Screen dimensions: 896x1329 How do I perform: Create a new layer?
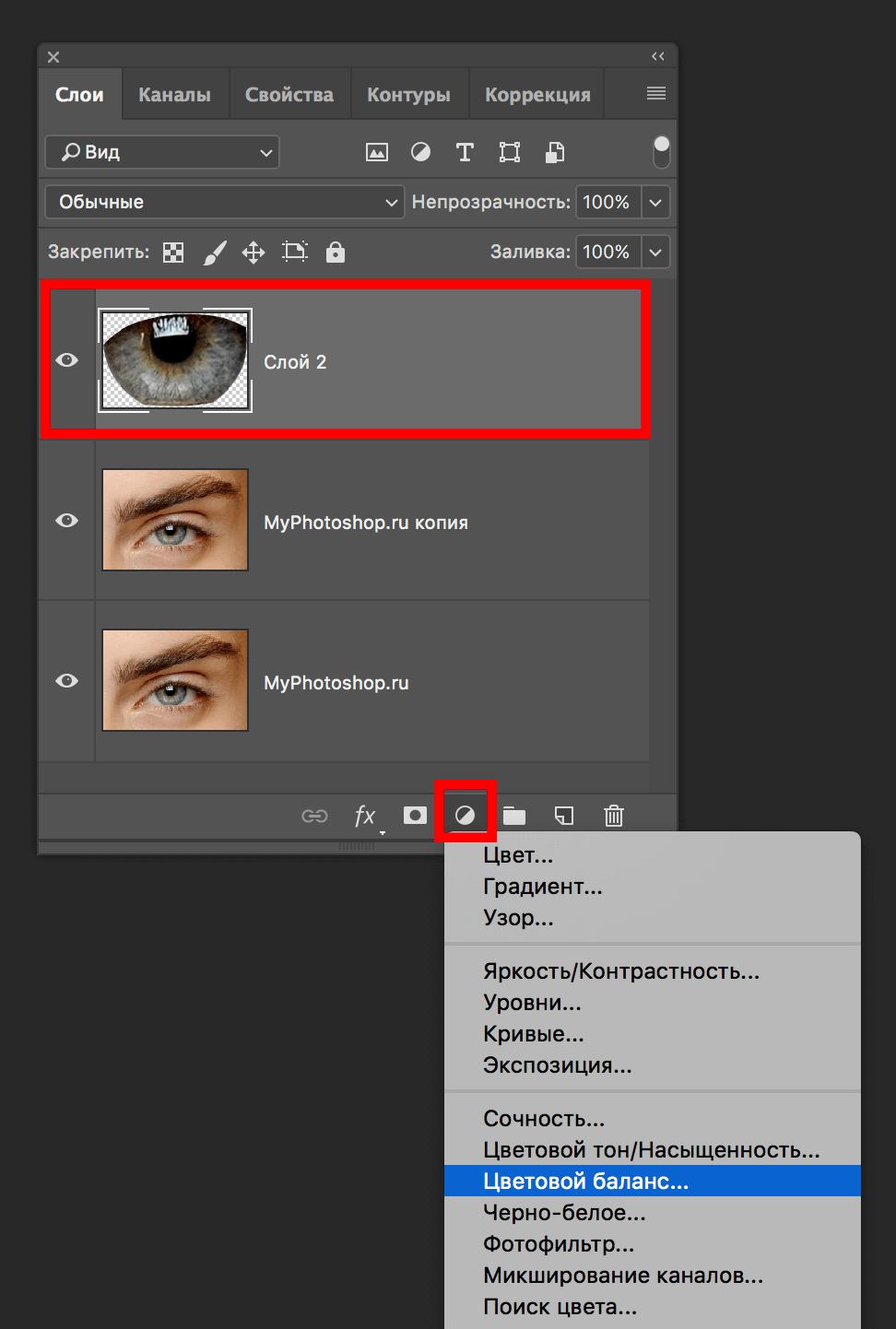click(563, 815)
